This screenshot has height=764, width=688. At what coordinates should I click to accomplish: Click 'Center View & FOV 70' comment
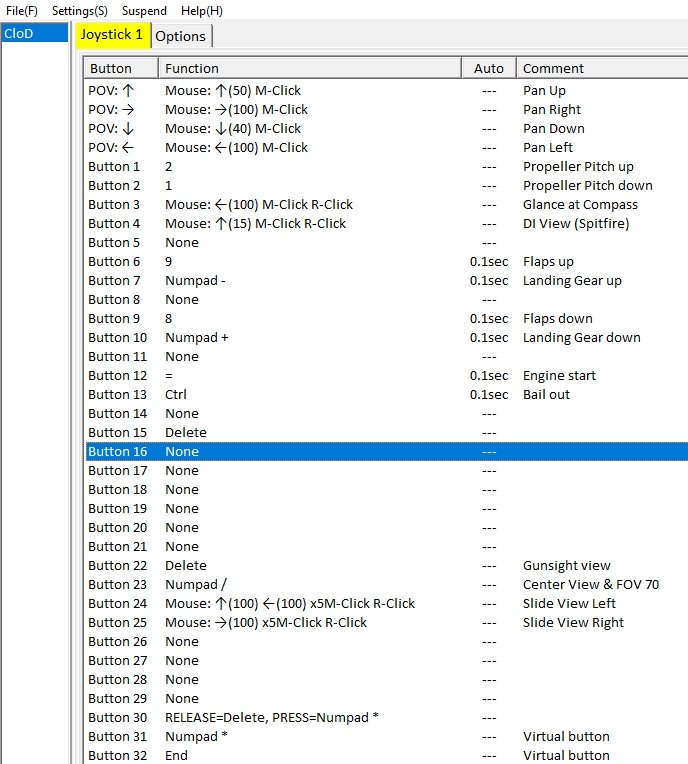click(591, 585)
